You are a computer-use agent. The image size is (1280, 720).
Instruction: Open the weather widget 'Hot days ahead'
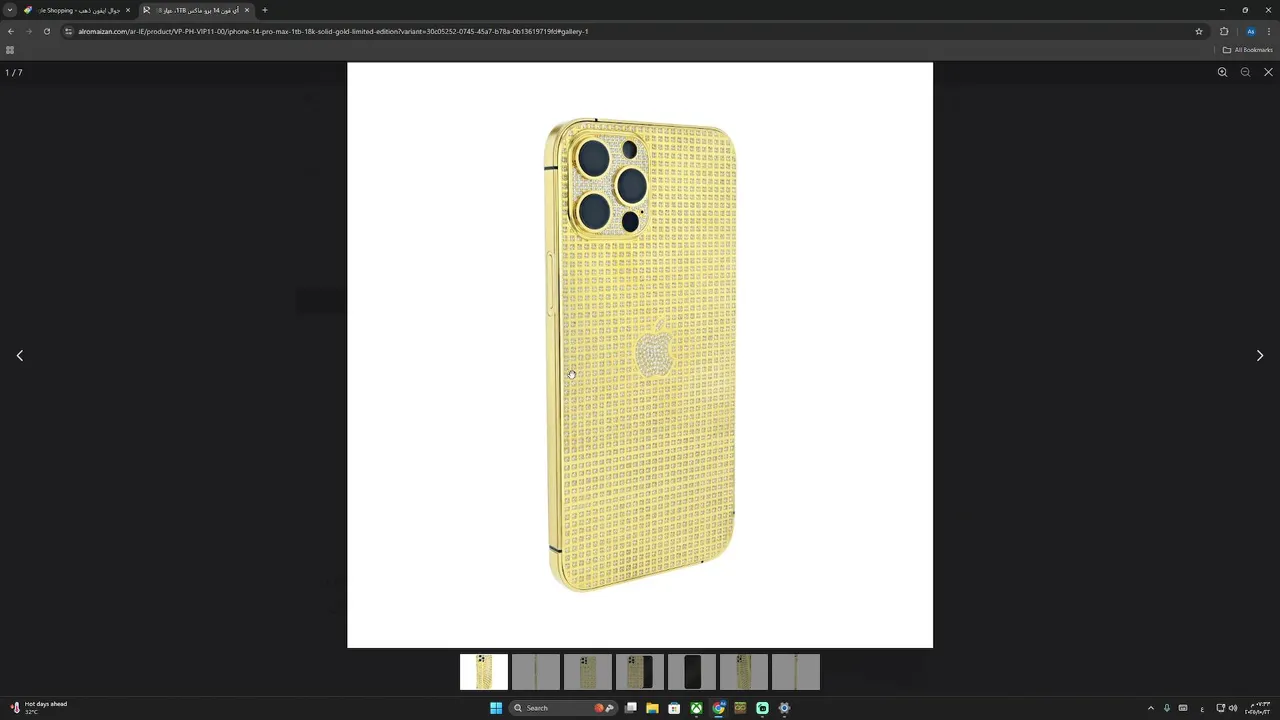(38, 707)
